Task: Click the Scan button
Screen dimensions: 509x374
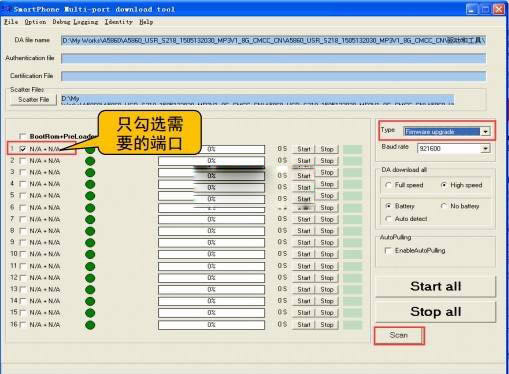Action: (399, 335)
